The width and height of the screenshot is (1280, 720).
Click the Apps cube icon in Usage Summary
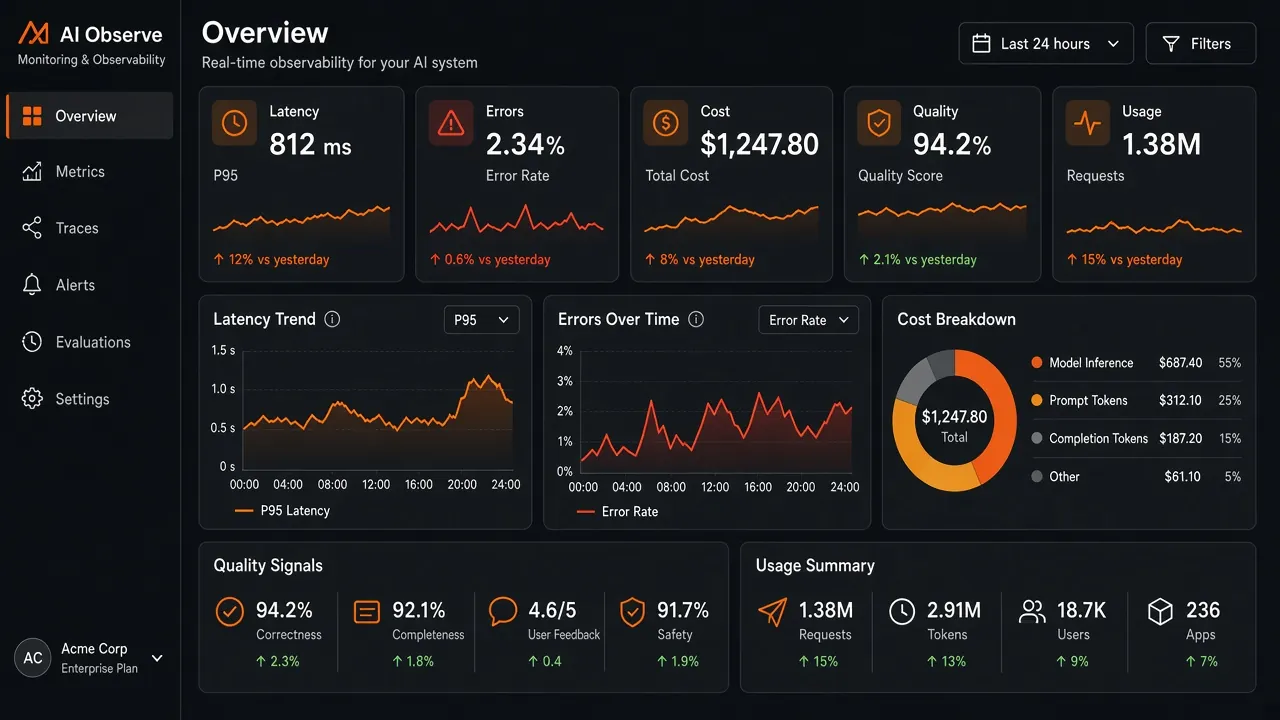click(1160, 612)
